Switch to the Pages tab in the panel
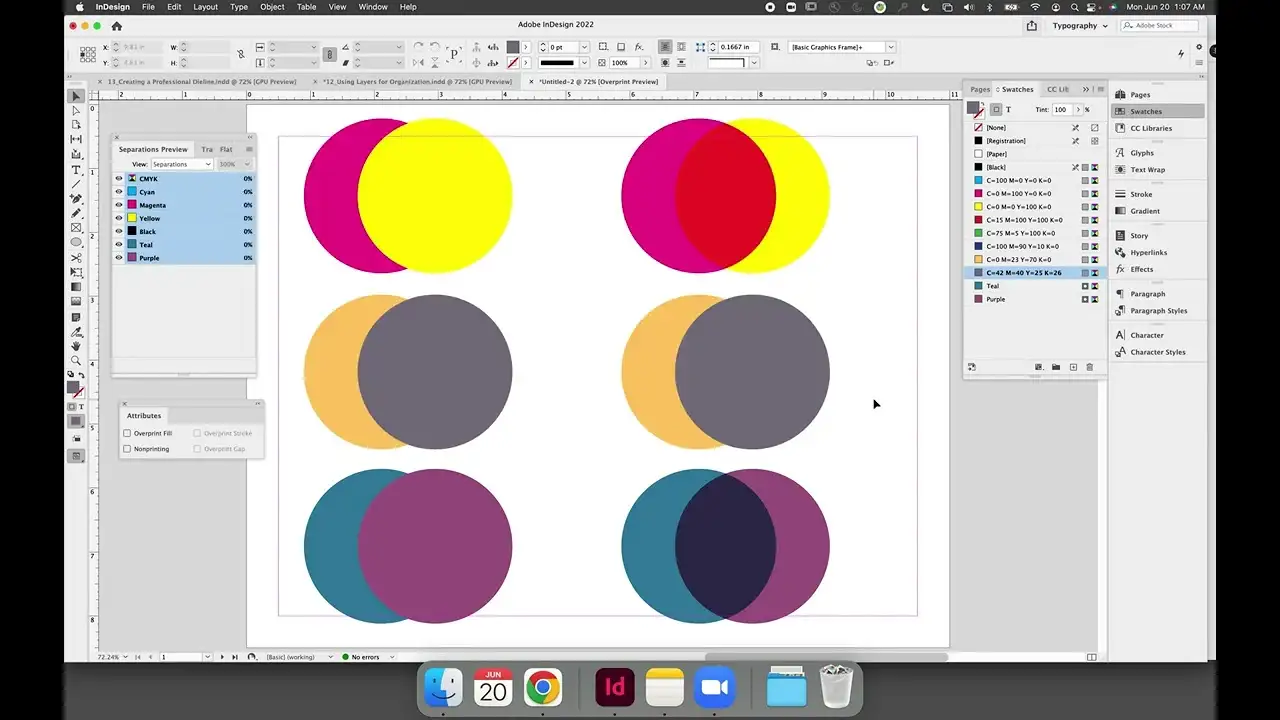The width and height of the screenshot is (1280, 720). 979,89
